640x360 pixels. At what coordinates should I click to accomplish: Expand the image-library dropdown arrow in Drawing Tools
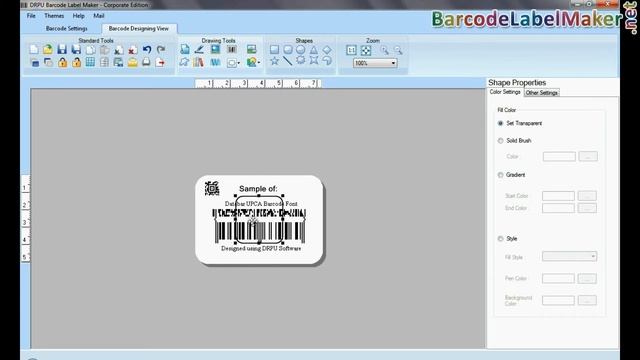tap(259, 62)
